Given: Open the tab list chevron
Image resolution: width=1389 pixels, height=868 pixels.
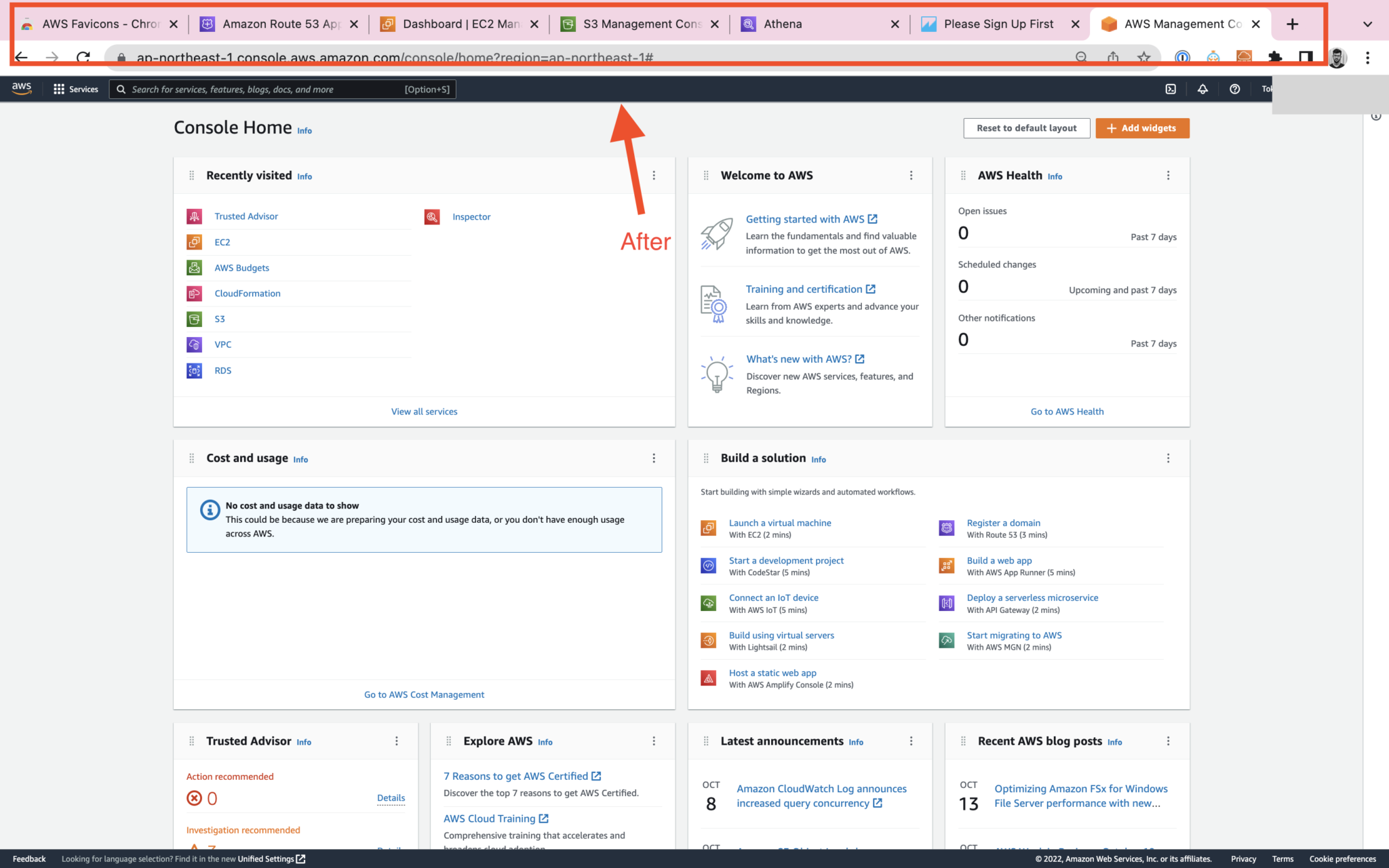Looking at the screenshot, I should pyautogui.click(x=1367, y=24).
